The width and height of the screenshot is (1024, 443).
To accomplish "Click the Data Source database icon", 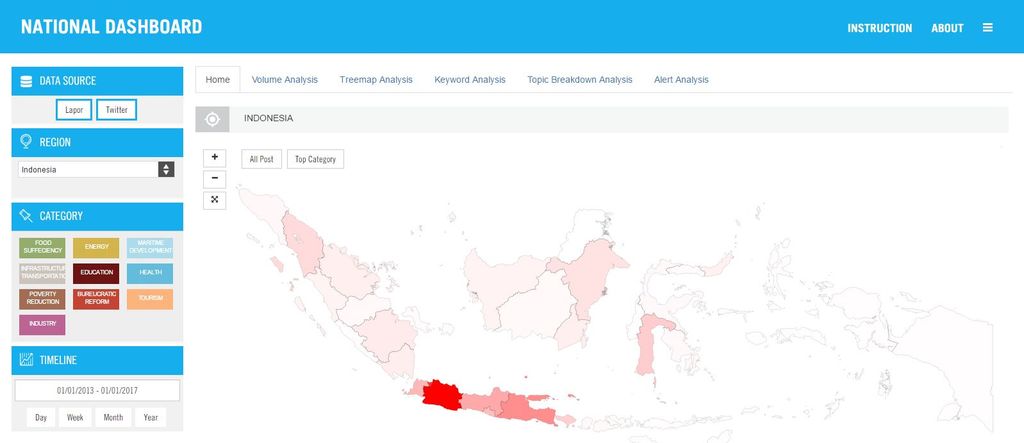I will pos(26,81).
